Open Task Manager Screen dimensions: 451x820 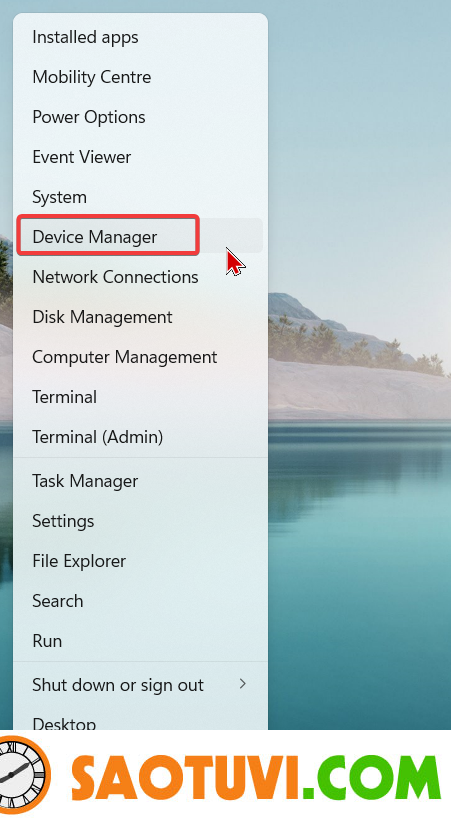pos(140,481)
